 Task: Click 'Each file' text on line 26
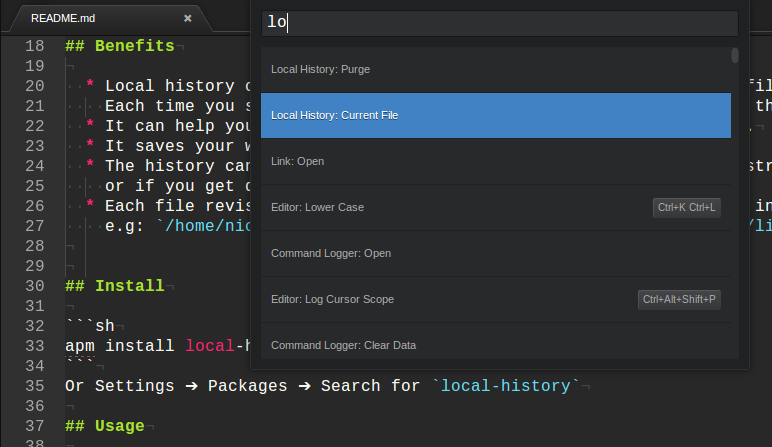[150, 206]
